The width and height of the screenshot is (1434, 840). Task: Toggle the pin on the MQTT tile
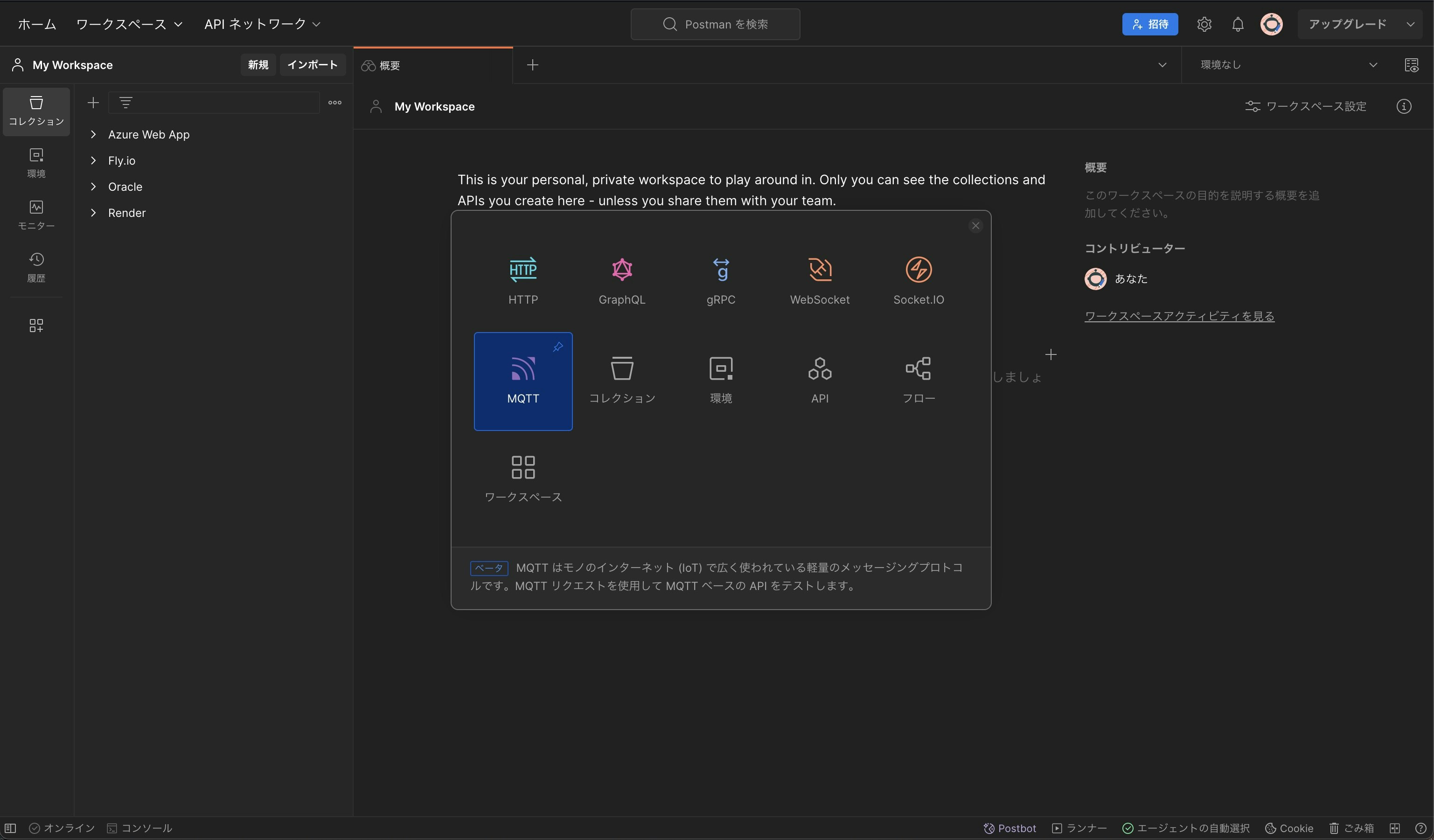[557, 347]
